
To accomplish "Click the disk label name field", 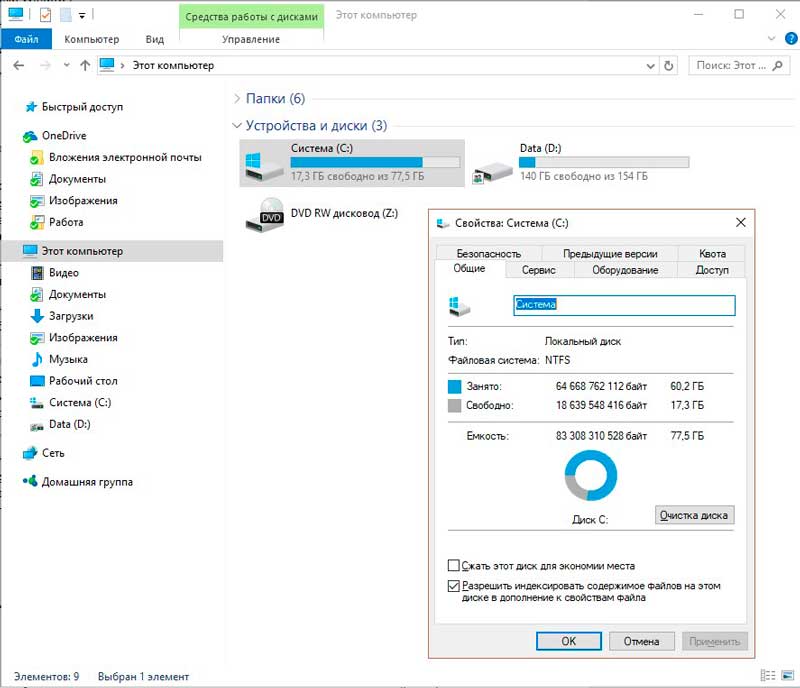I will [623, 305].
